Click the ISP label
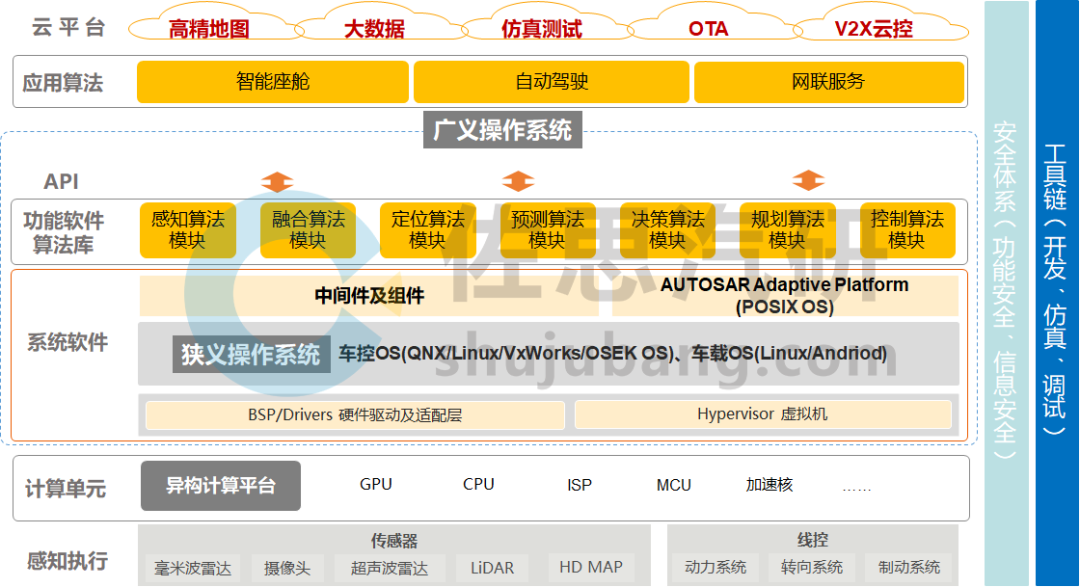The width and height of the screenshot is (1080, 587). pos(579,485)
